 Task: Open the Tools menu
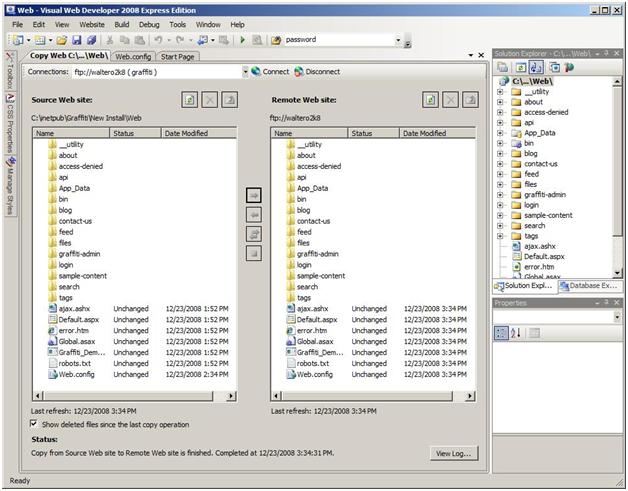177,24
